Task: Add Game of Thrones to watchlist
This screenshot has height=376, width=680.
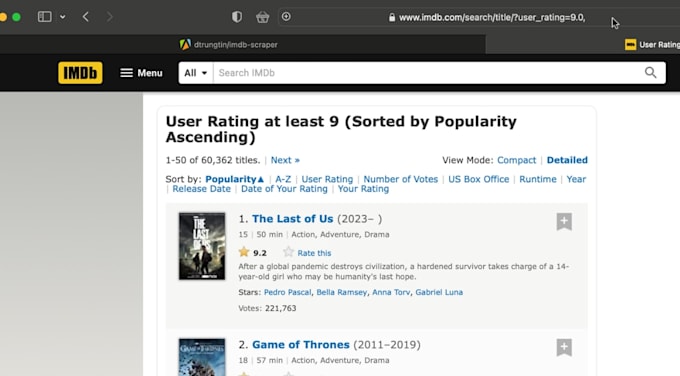Action: (x=564, y=347)
